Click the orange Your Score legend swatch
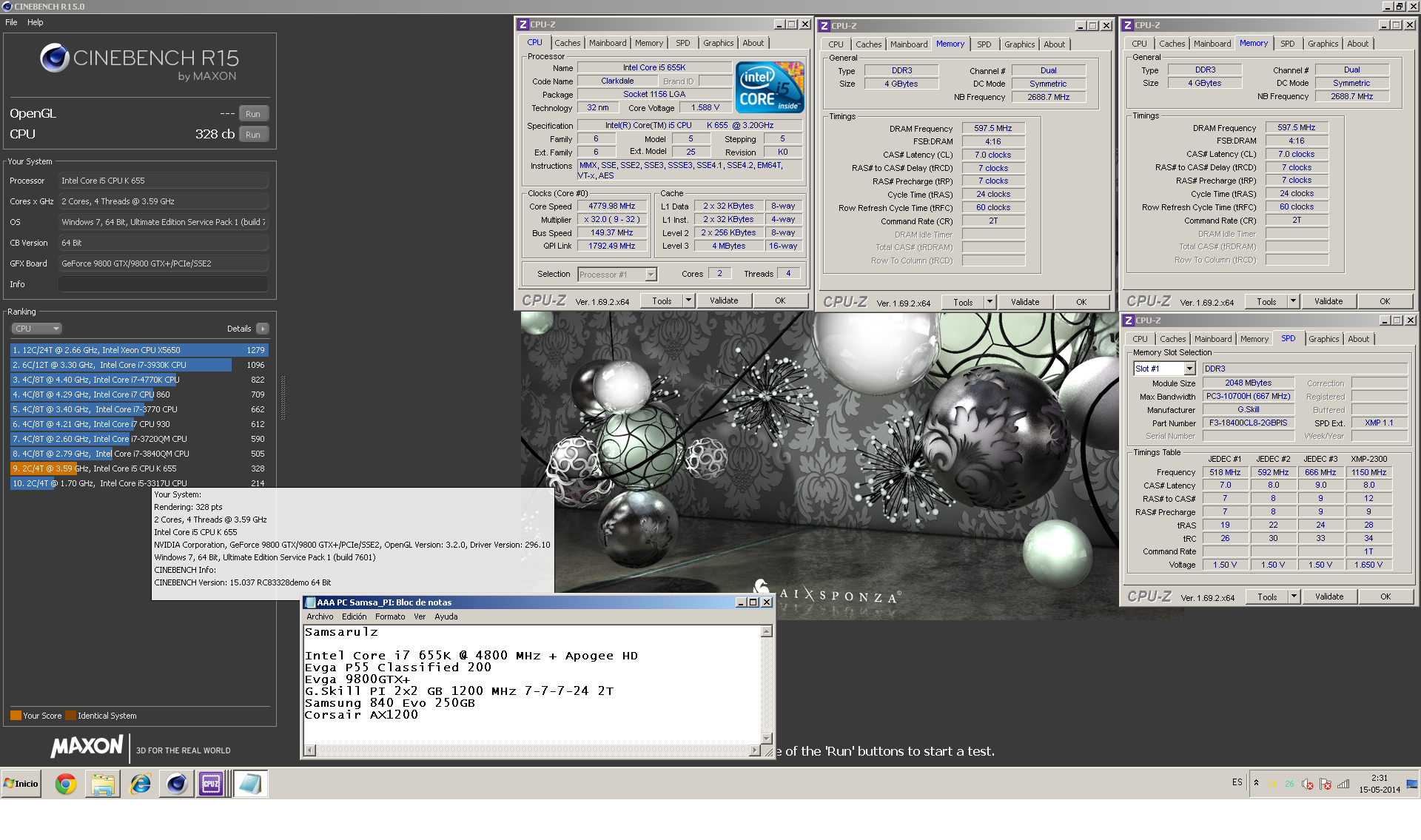 (16, 716)
